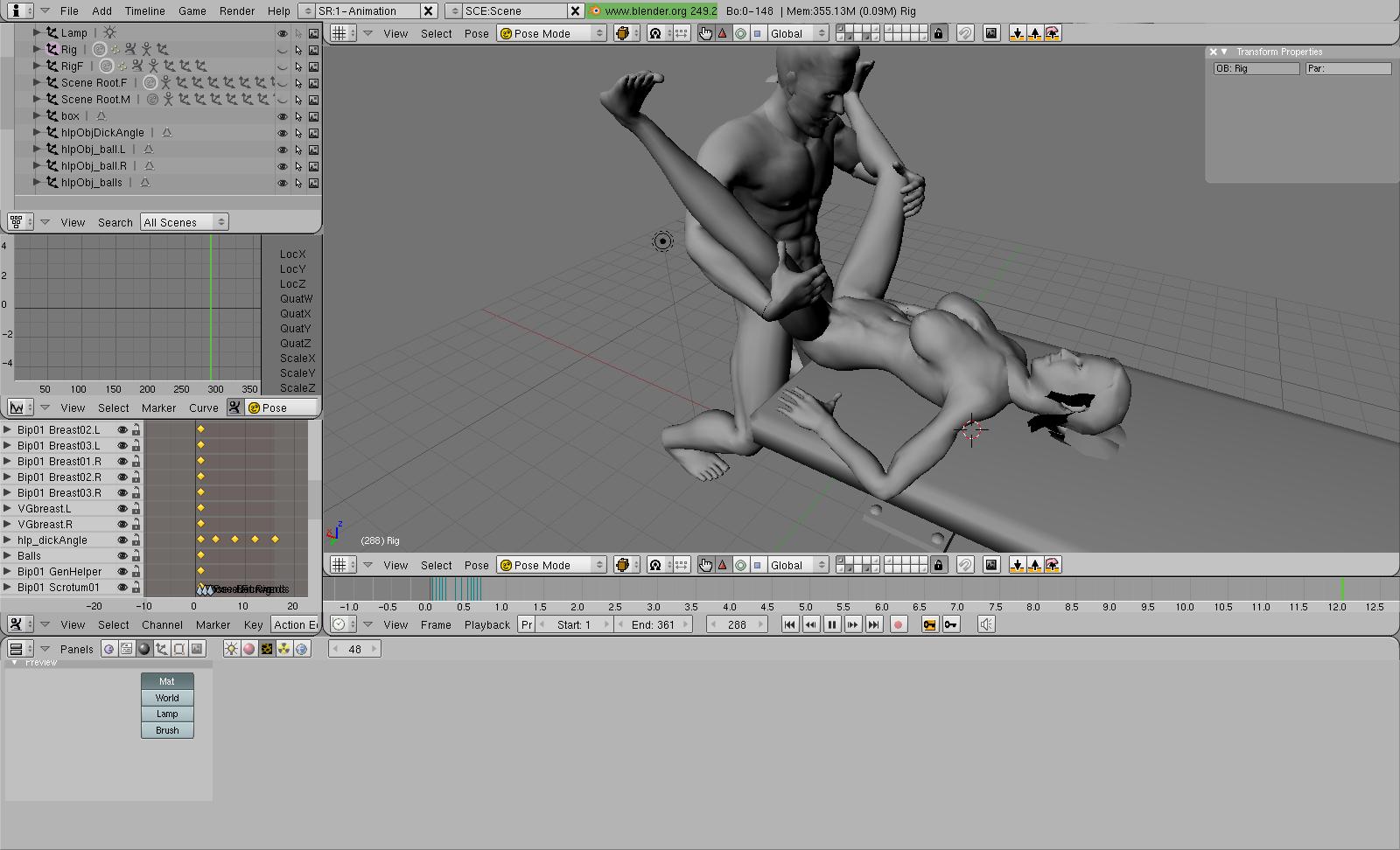Select the Lamp buttons sun icon

click(231, 649)
